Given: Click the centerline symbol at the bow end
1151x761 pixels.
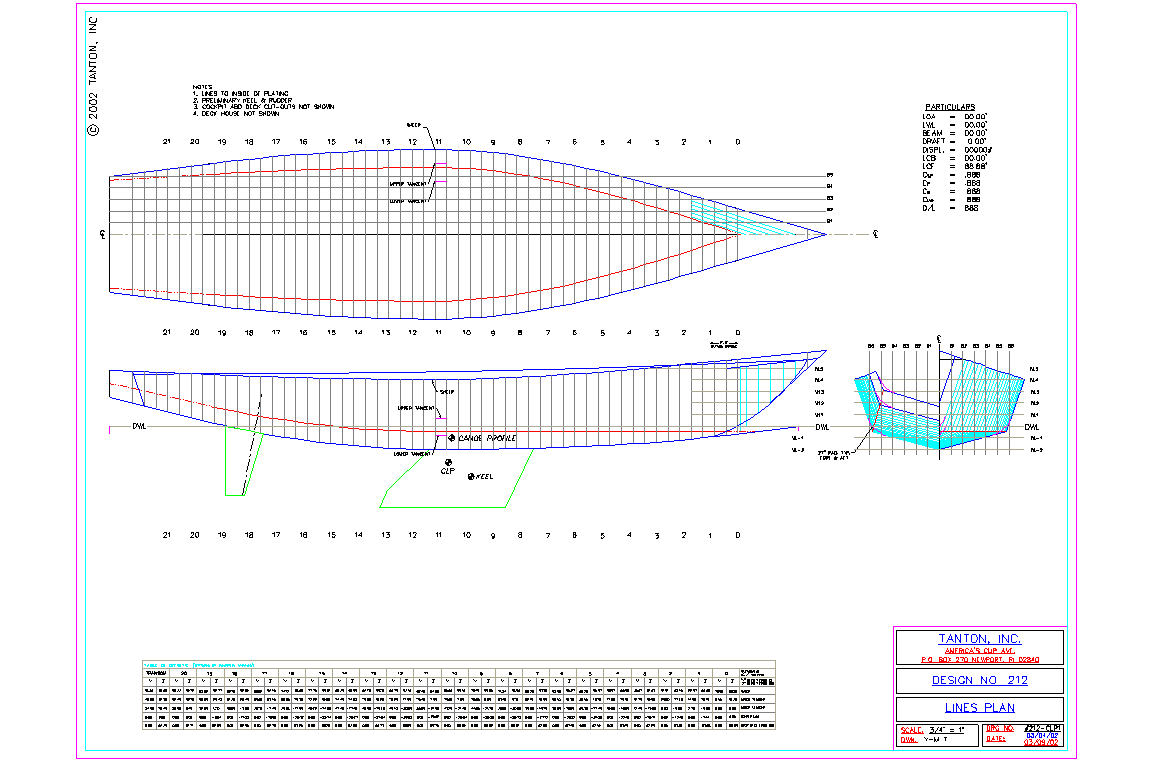Looking at the screenshot, I should [876, 234].
